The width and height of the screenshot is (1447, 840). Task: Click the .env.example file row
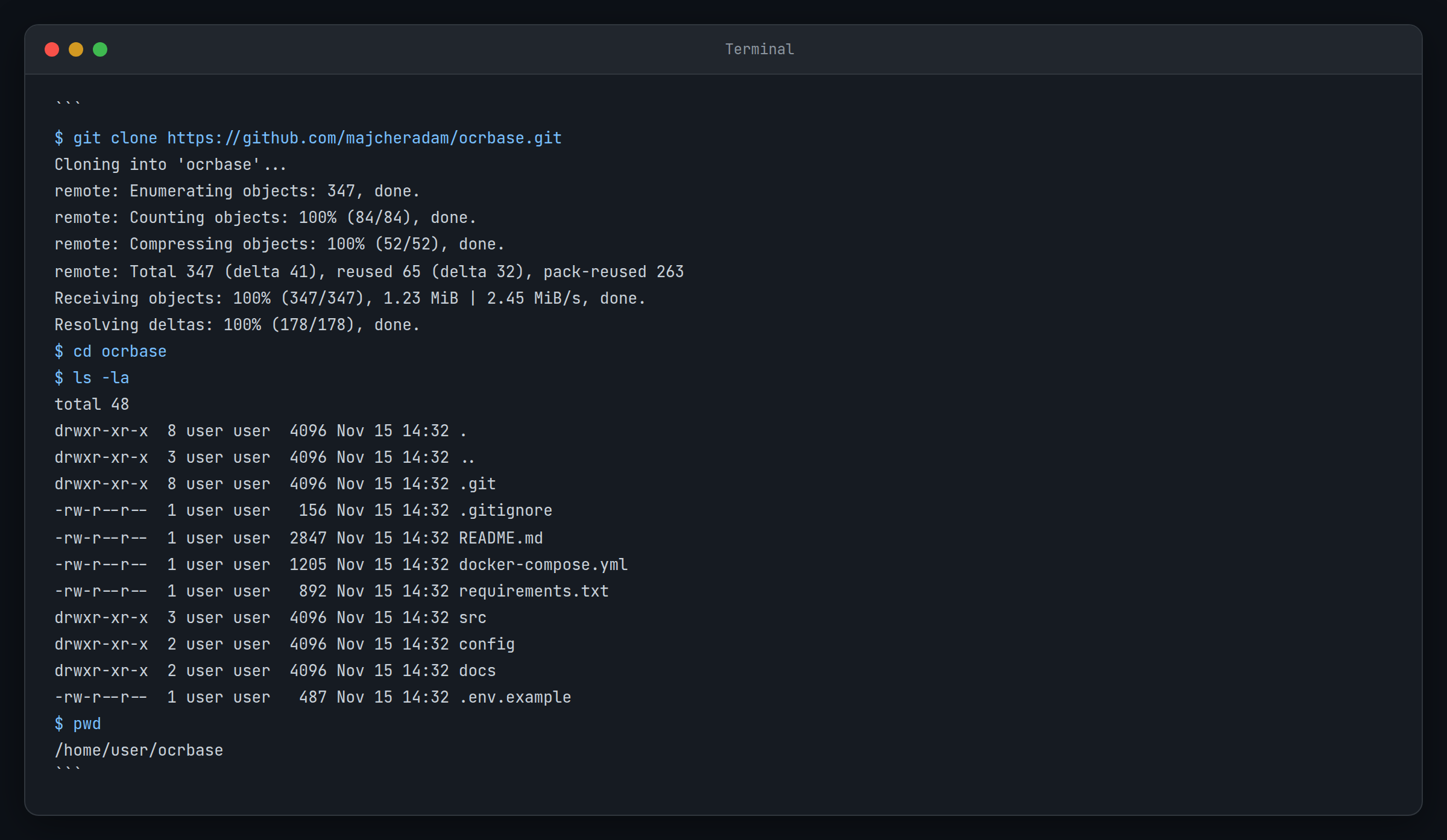pos(312,697)
